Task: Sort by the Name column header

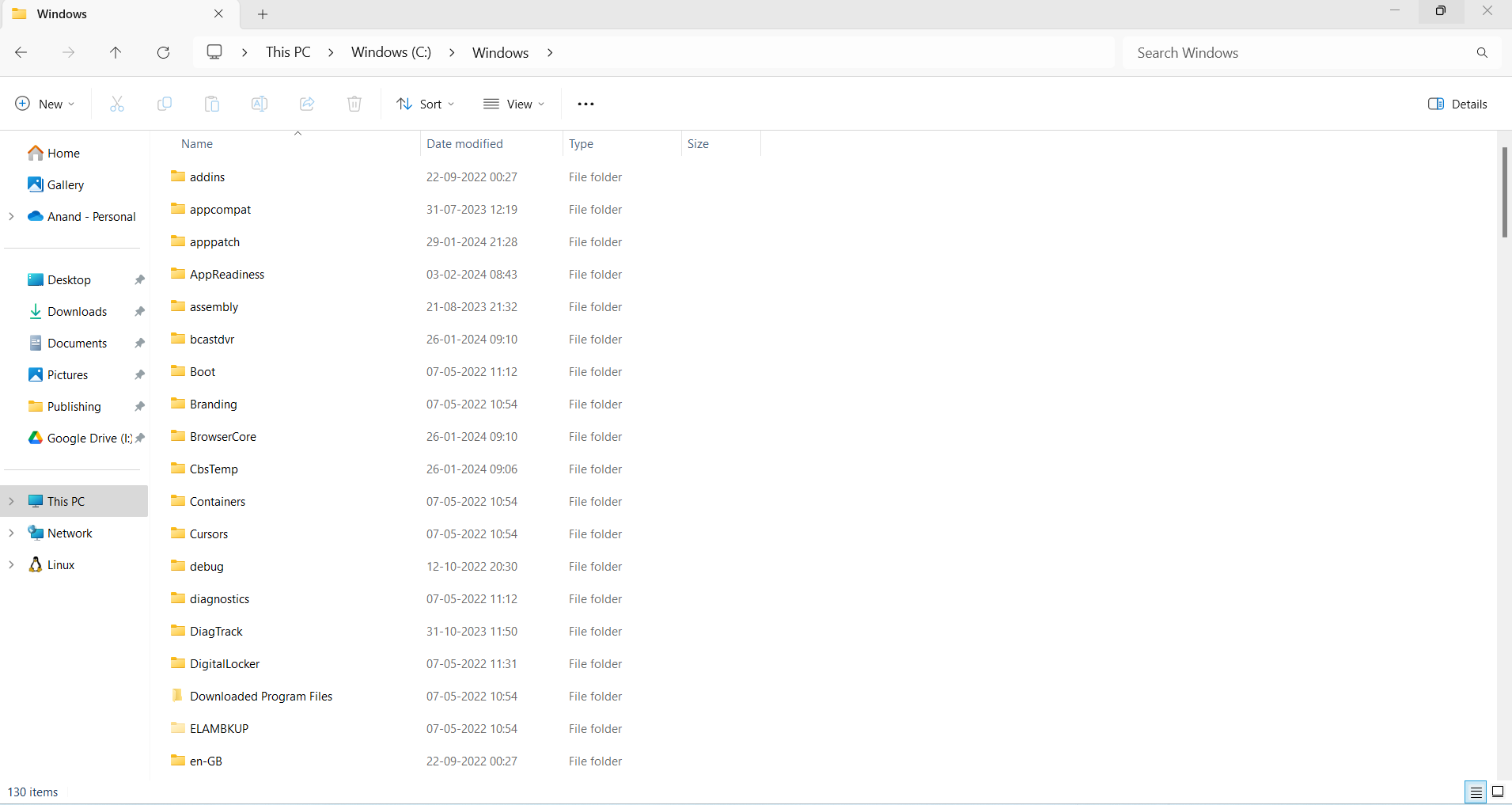Action: click(x=197, y=144)
